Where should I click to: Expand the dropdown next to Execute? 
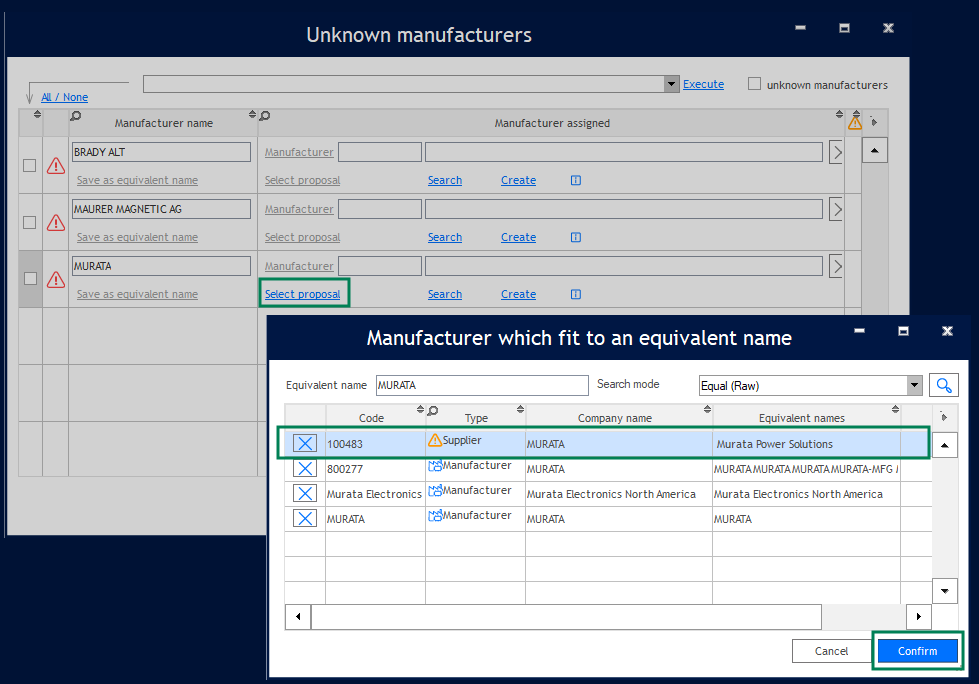coord(672,84)
